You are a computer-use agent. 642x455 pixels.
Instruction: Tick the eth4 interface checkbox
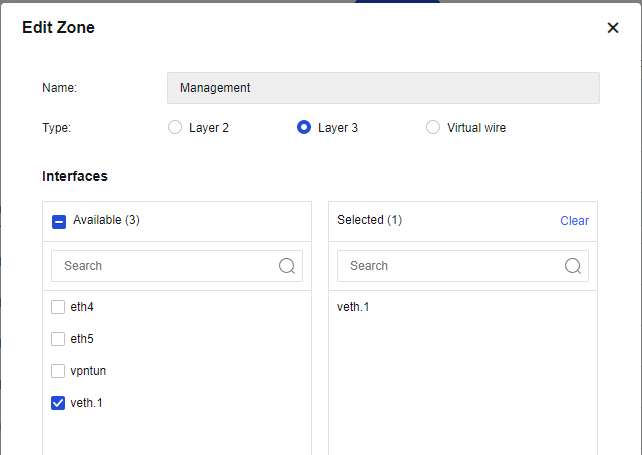(x=58, y=307)
